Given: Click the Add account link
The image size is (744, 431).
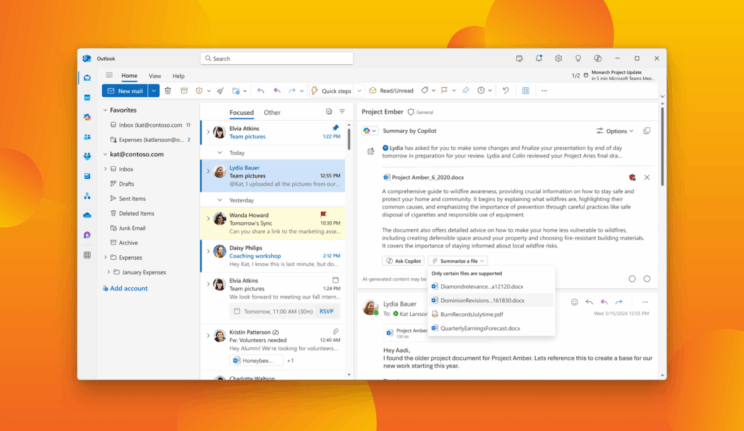Looking at the screenshot, I should (125, 288).
